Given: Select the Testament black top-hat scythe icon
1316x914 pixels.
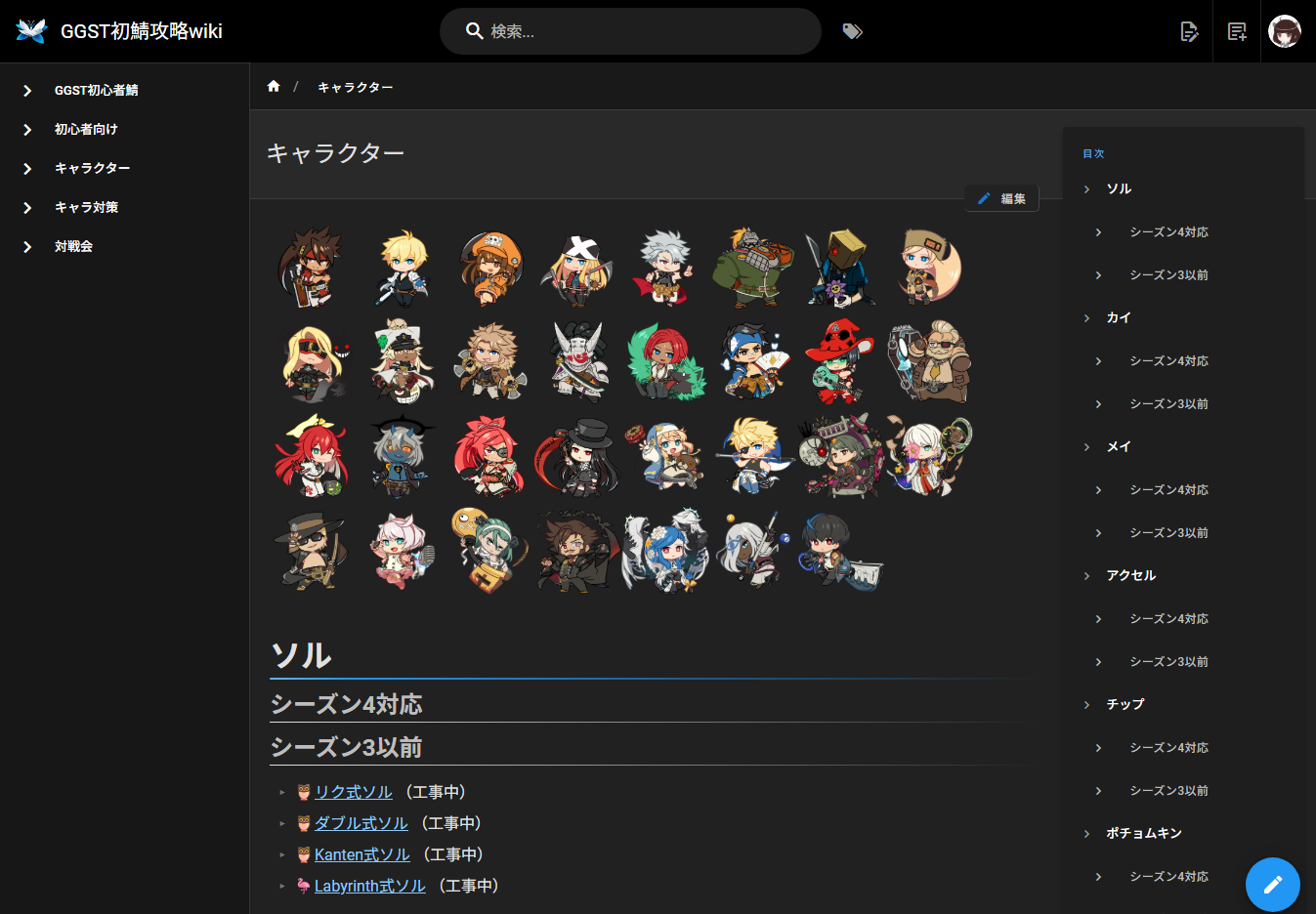Looking at the screenshot, I should pyautogui.click(x=578, y=456).
